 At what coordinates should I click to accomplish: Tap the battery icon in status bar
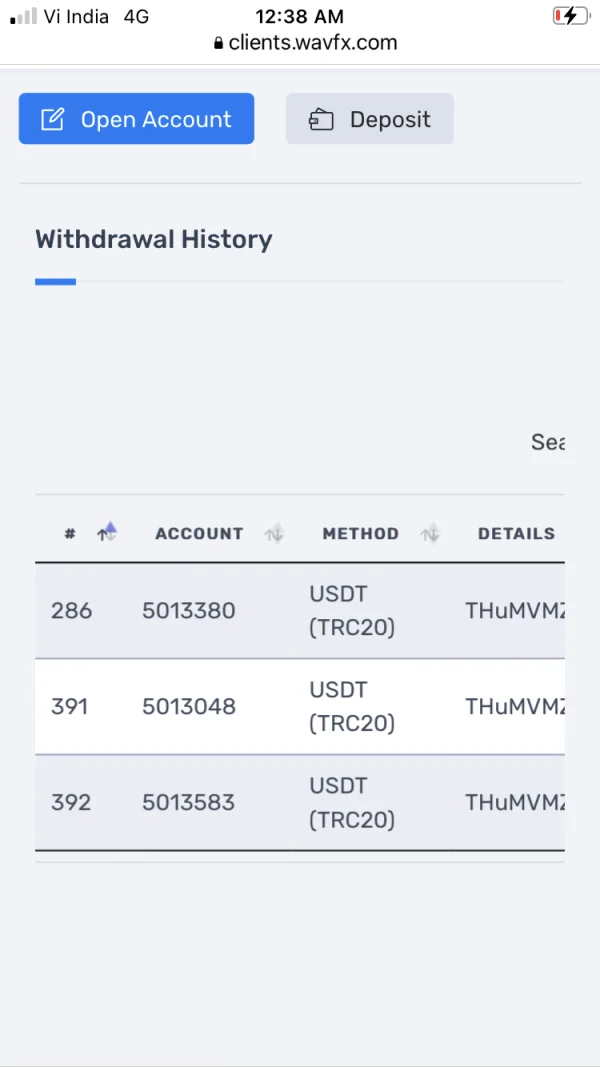570,16
